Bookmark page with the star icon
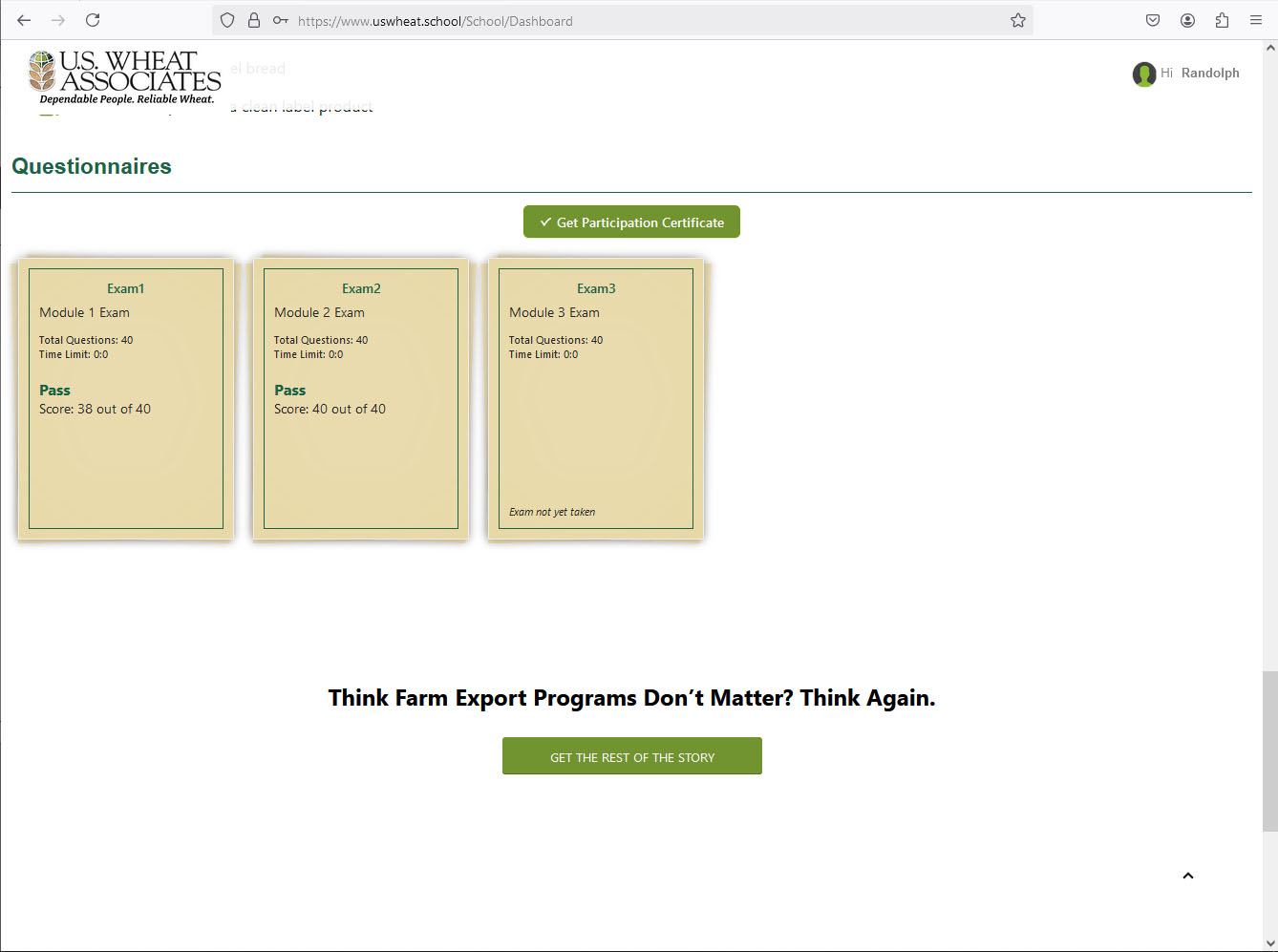 coord(1017,20)
